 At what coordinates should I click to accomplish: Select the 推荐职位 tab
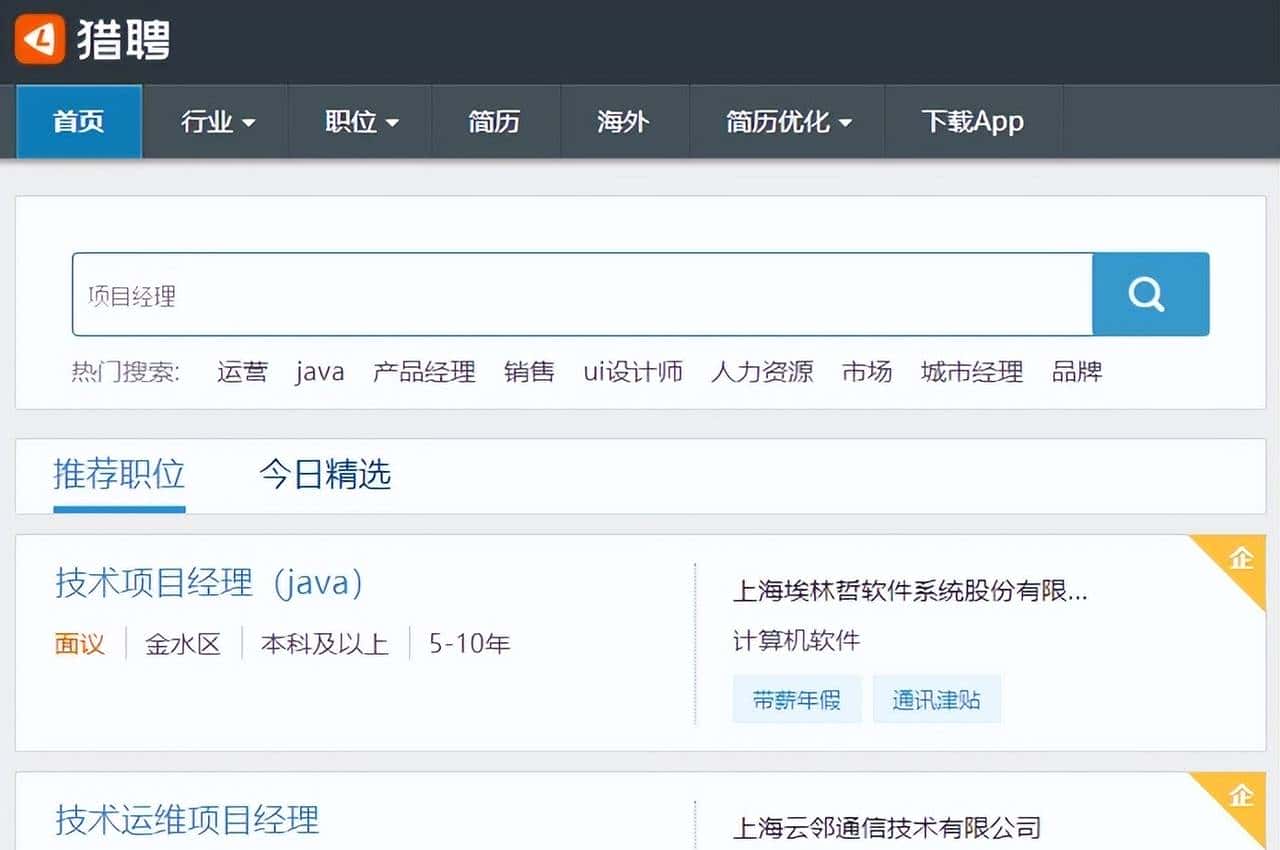click(119, 476)
